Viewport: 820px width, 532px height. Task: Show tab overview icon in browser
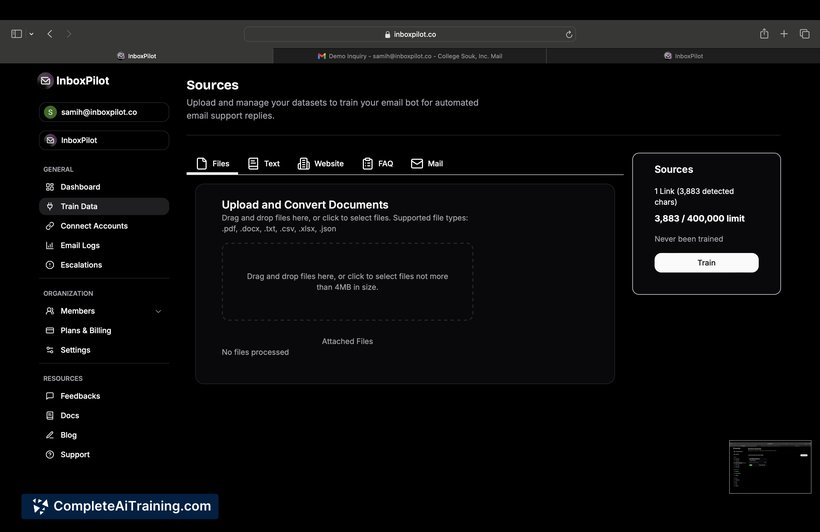click(804, 34)
